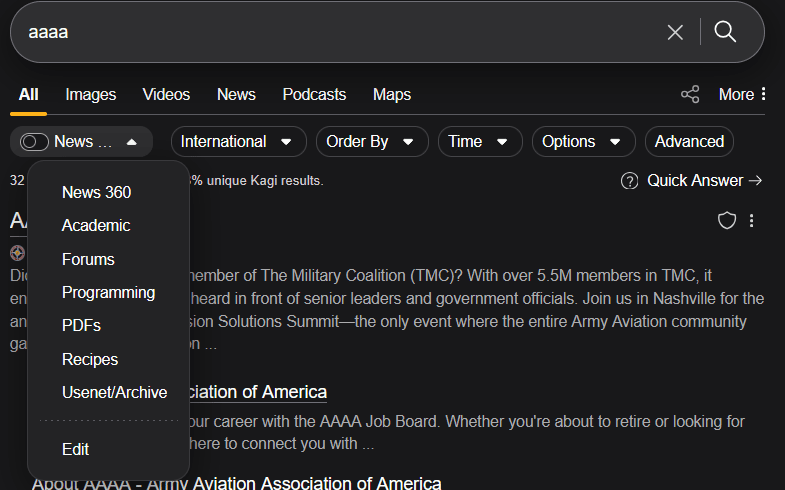This screenshot has width=785, height=490.
Task: Switch to the Images tab
Action: 91,94
